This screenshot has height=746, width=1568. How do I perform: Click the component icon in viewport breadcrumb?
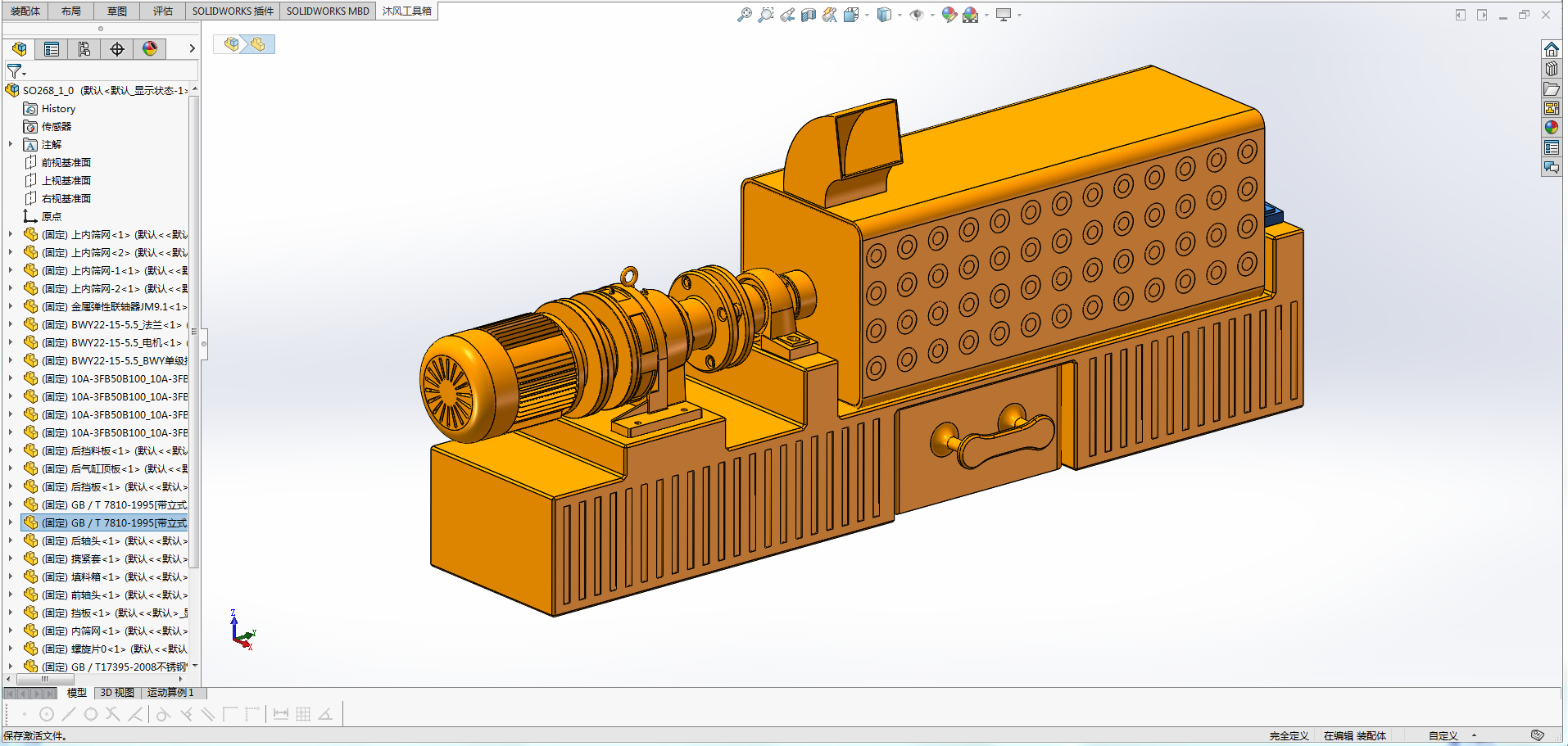tap(257, 44)
